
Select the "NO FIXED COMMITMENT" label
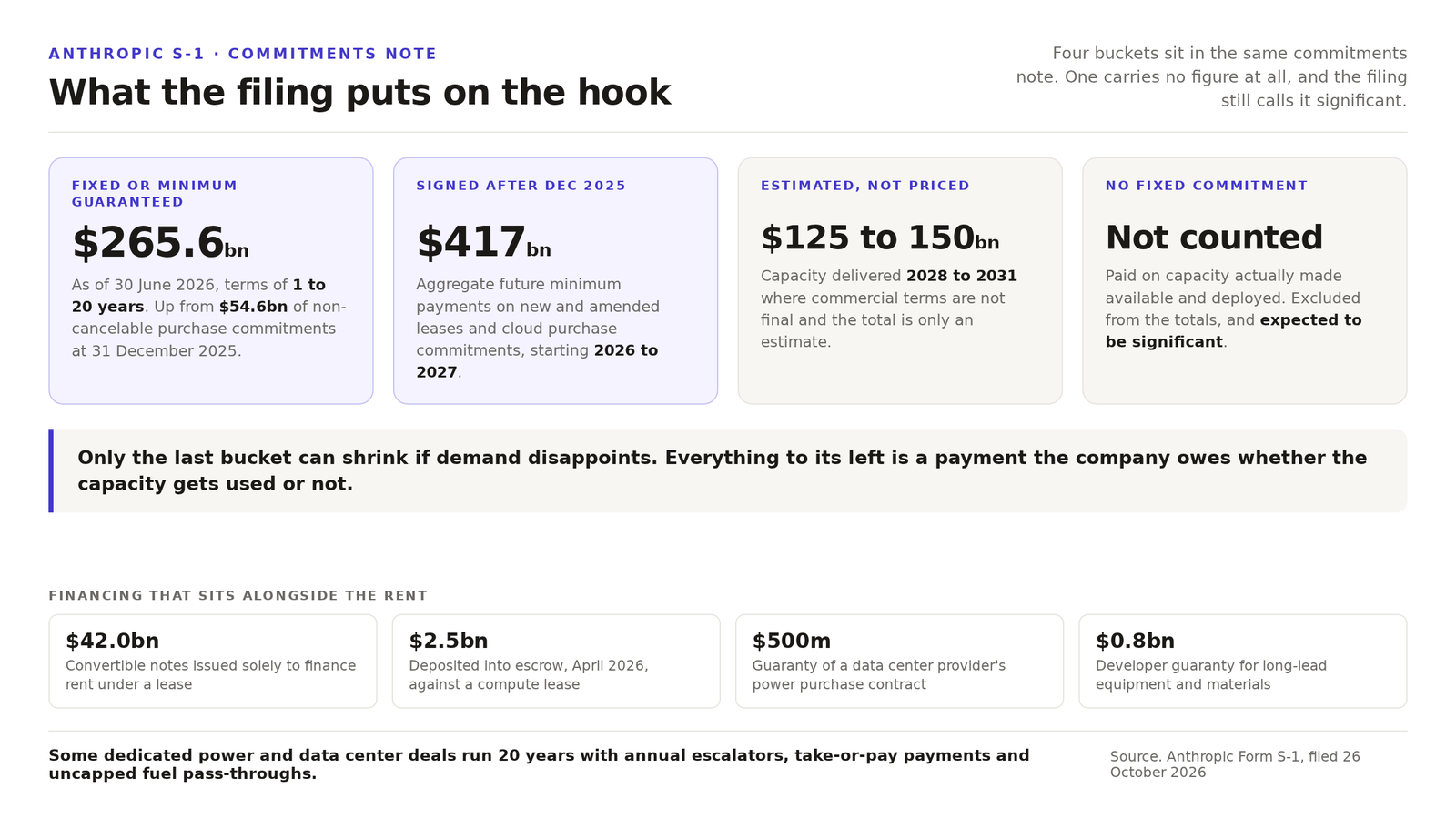pos(1207,186)
